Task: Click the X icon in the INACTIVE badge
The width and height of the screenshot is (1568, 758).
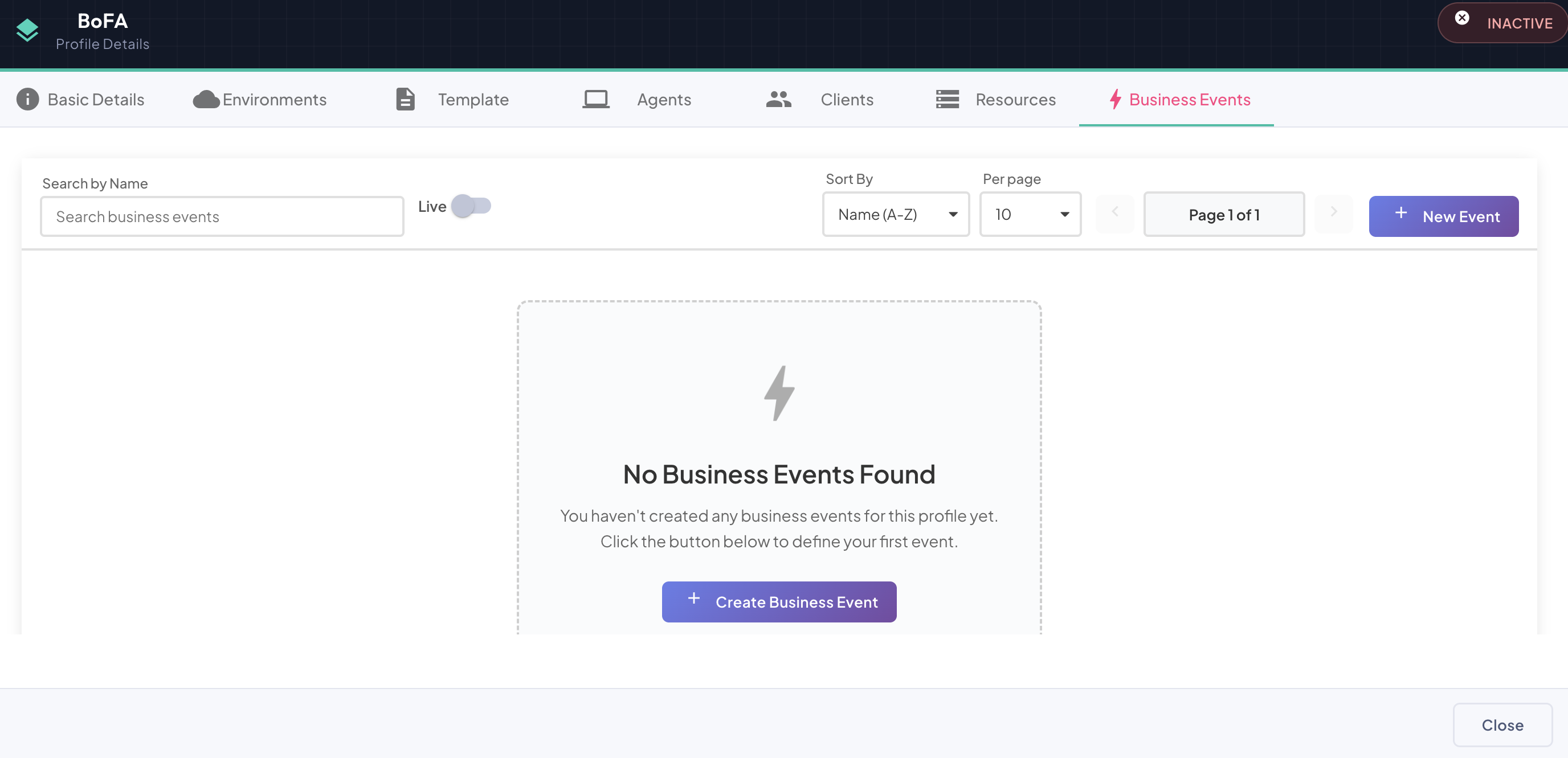Action: [x=1461, y=18]
